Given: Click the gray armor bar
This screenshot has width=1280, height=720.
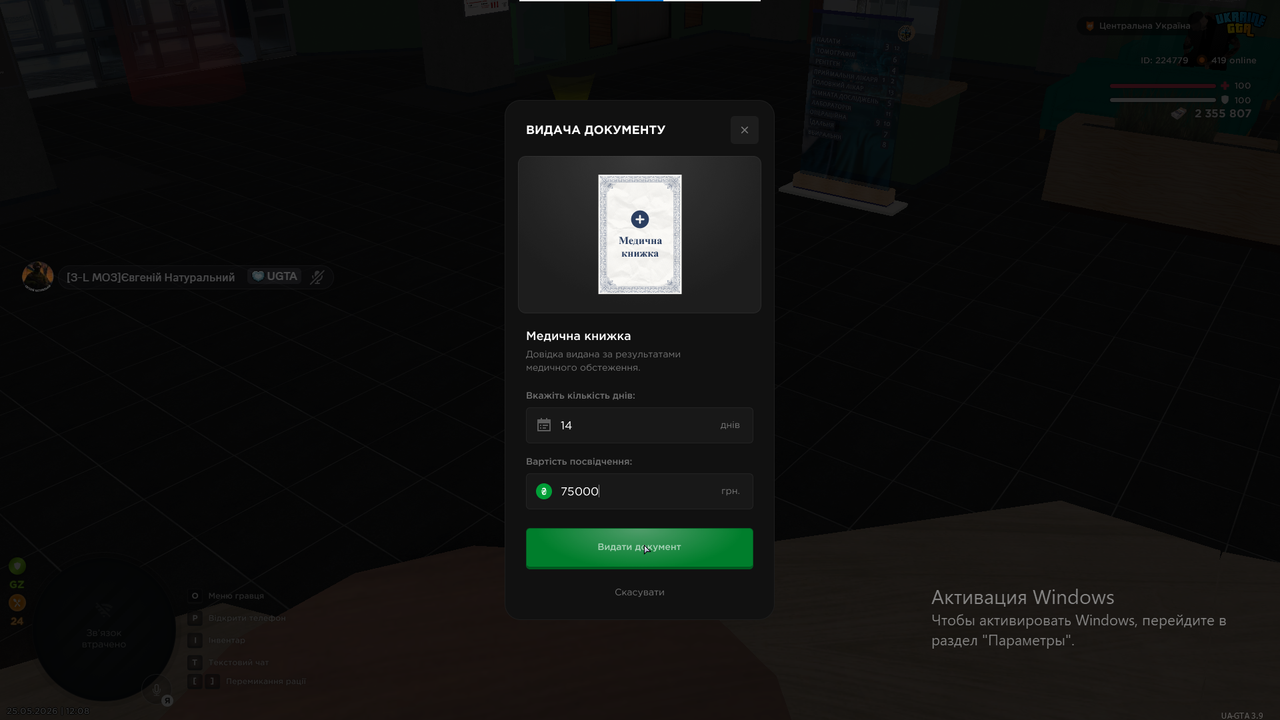Looking at the screenshot, I should click(x=1162, y=100).
